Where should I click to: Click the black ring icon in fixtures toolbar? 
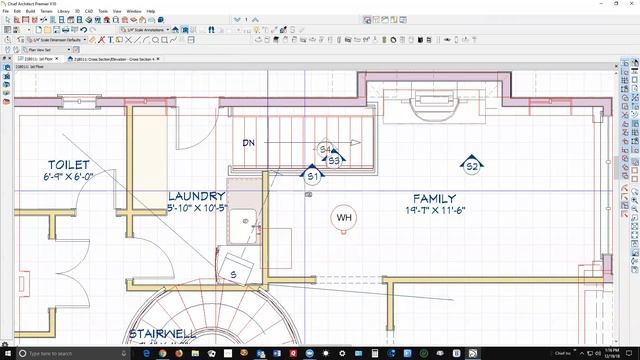pos(393,40)
